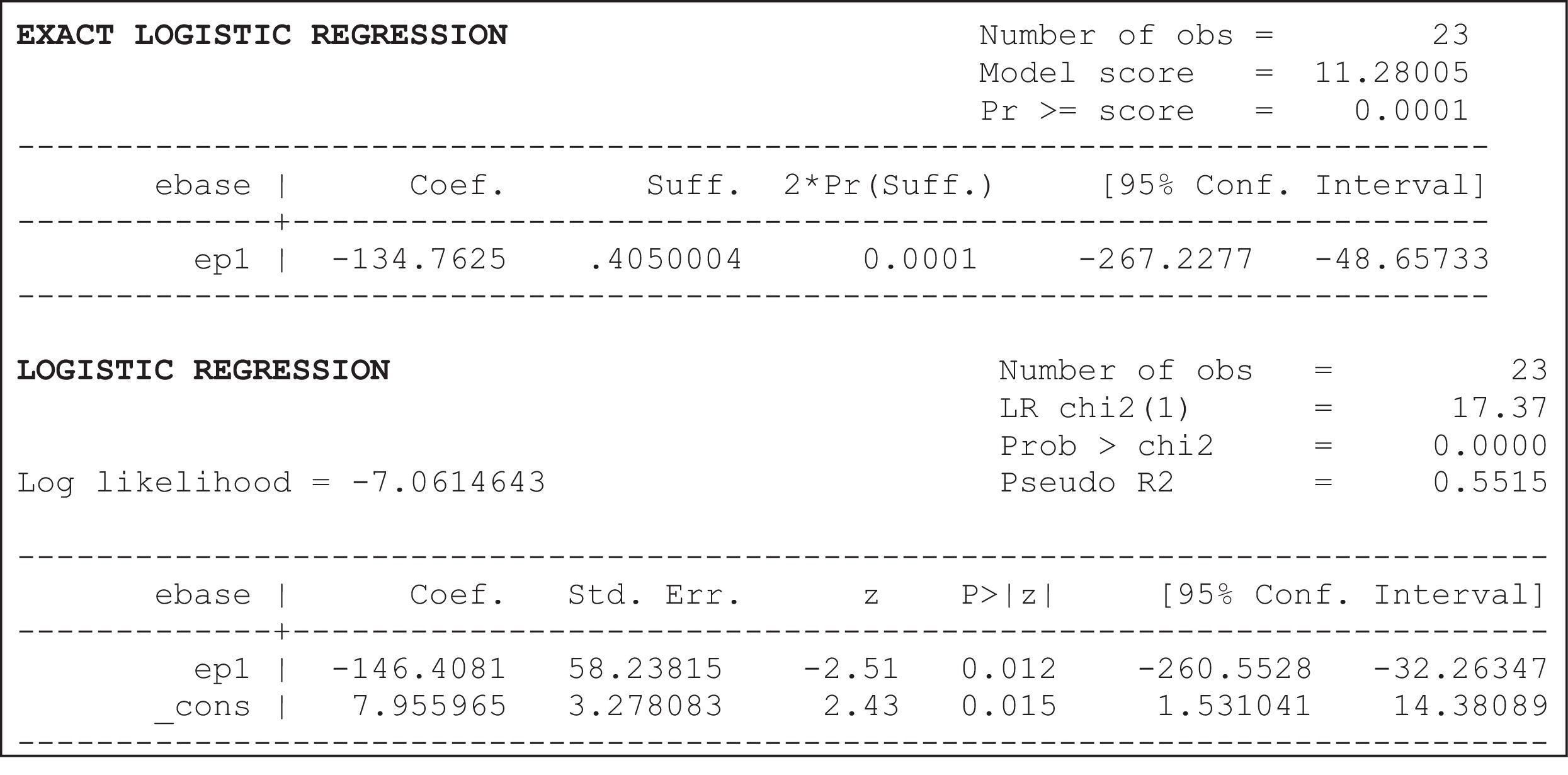
Task: Select the ep1 coefficient -146.4081
Action: [x=419, y=669]
